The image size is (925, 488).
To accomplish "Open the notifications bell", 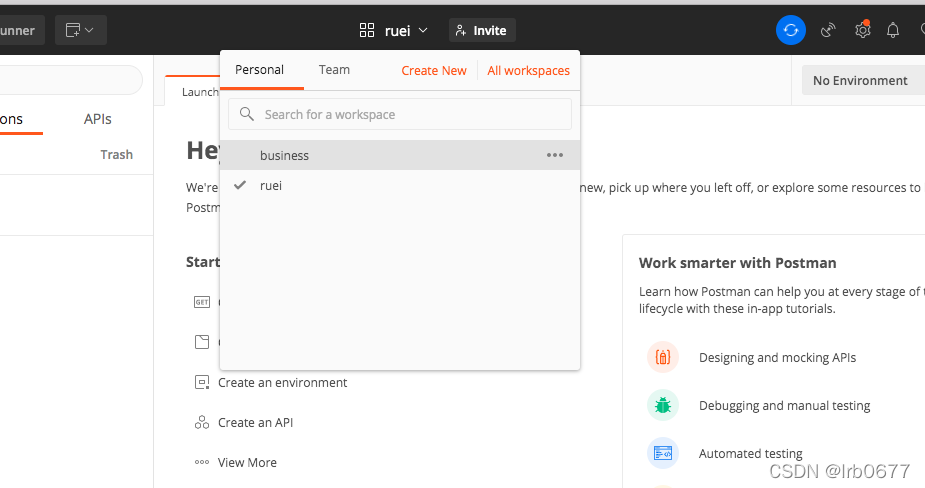I will pyautogui.click(x=893, y=30).
